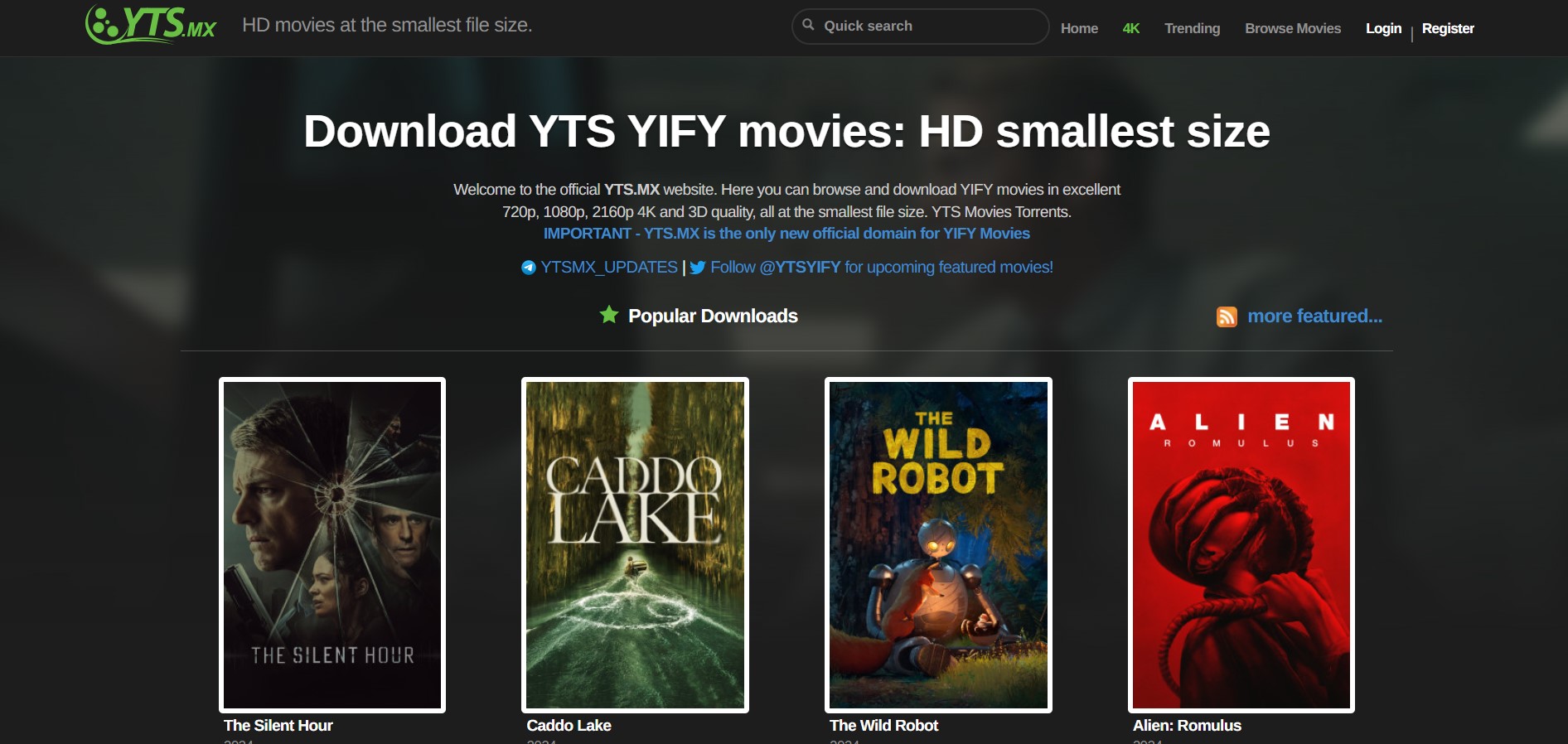Screen dimensions: 1568x744
Task: Open The Silent Hour poster
Action: 332,545
